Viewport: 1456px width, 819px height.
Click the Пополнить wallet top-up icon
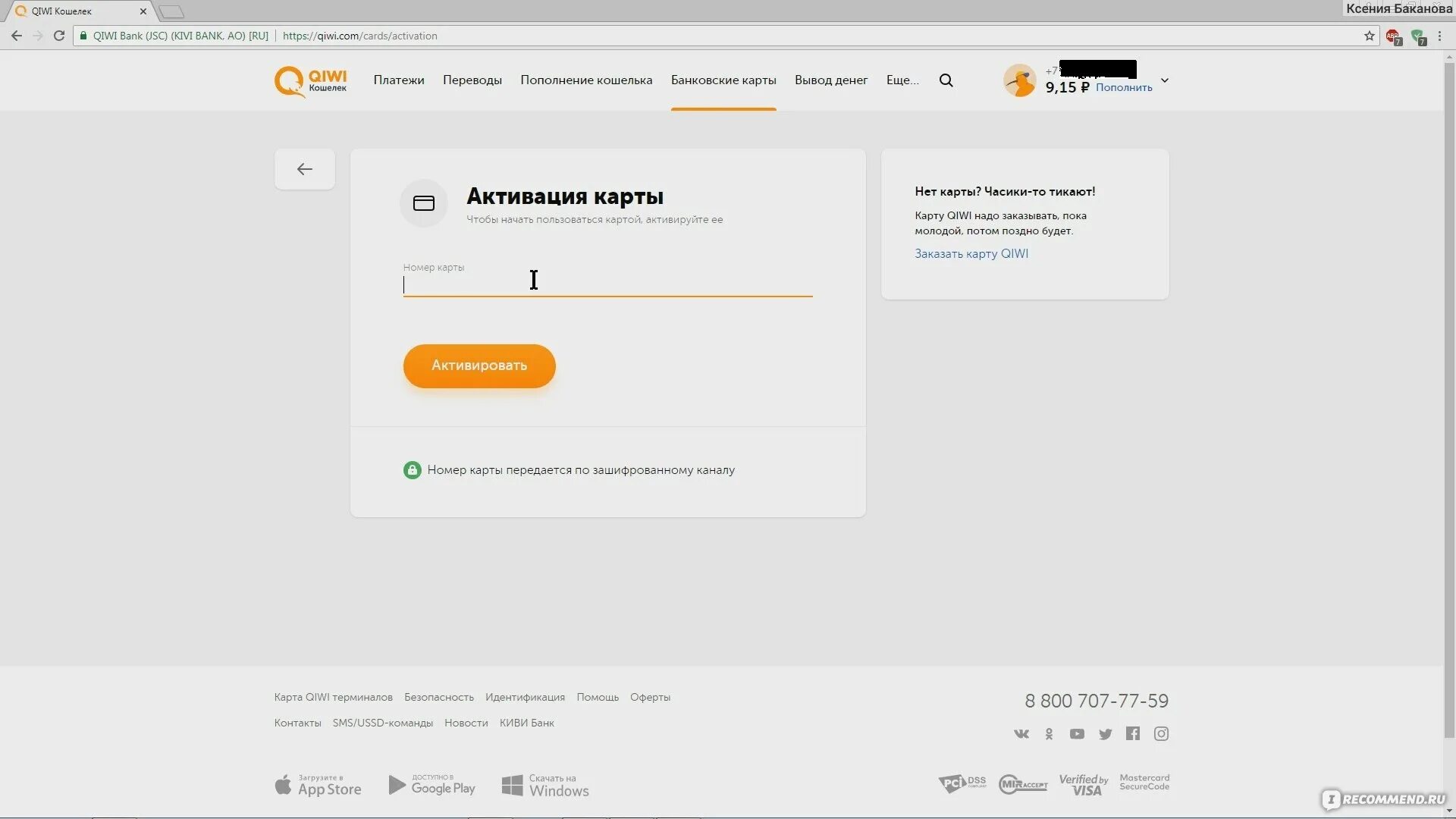1122,87
